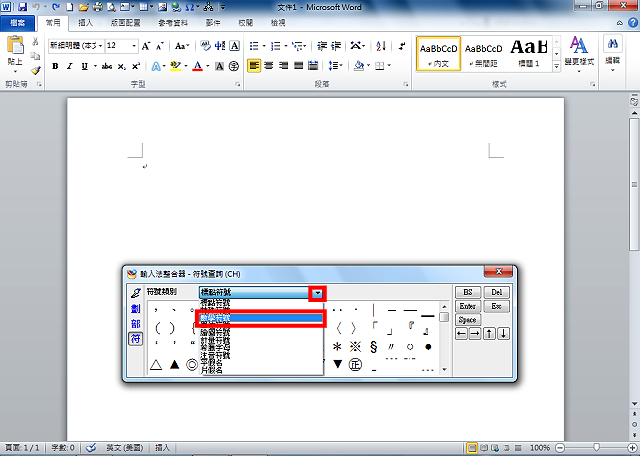The image size is (640, 456).
Task: Click the red font color A swatch
Action: pos(198,66)
